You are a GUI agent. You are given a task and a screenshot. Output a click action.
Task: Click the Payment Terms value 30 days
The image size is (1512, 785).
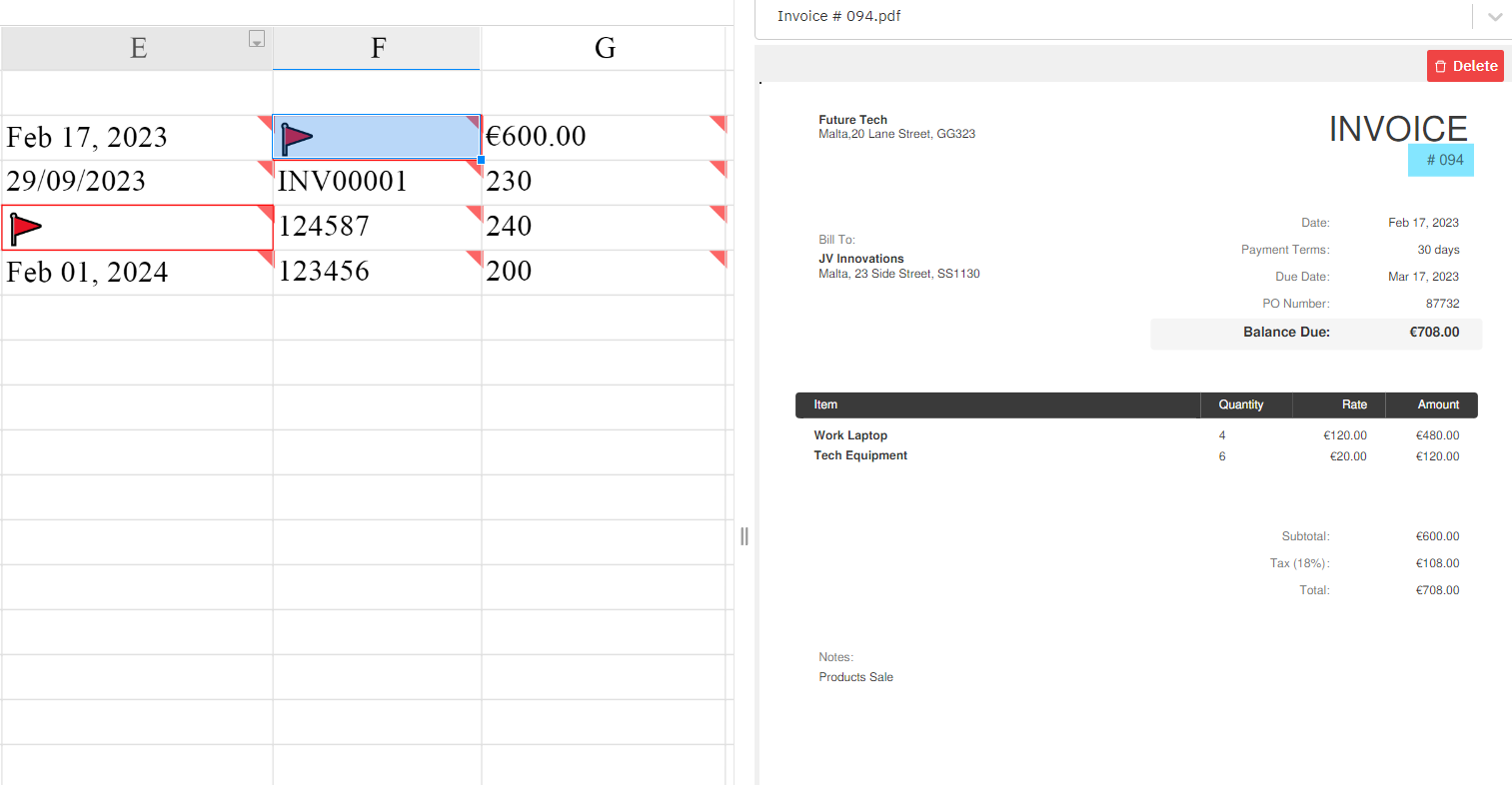pyautogui.click(x=1438, y=250)
